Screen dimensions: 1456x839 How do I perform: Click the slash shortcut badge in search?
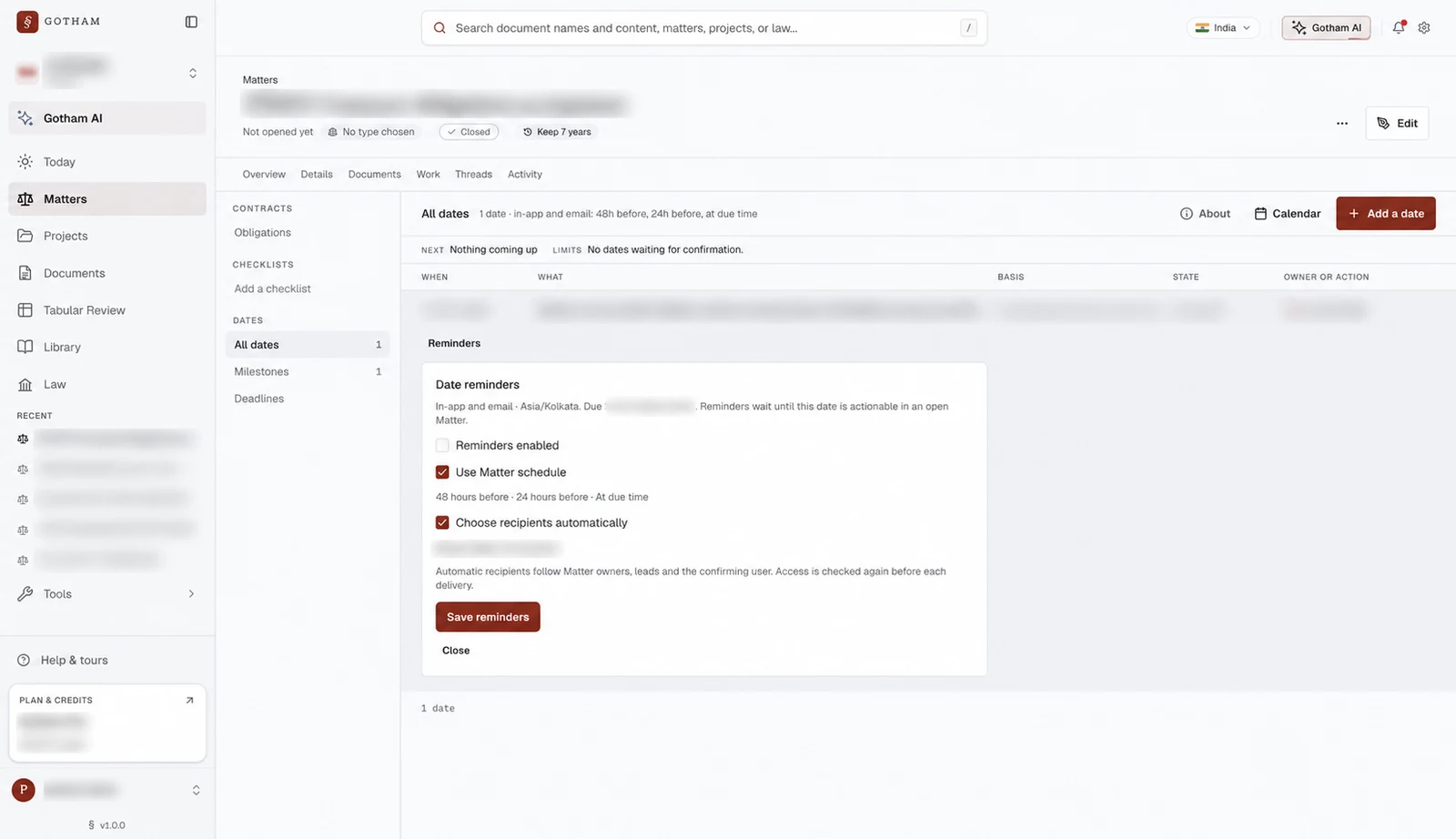click(969, 28)
